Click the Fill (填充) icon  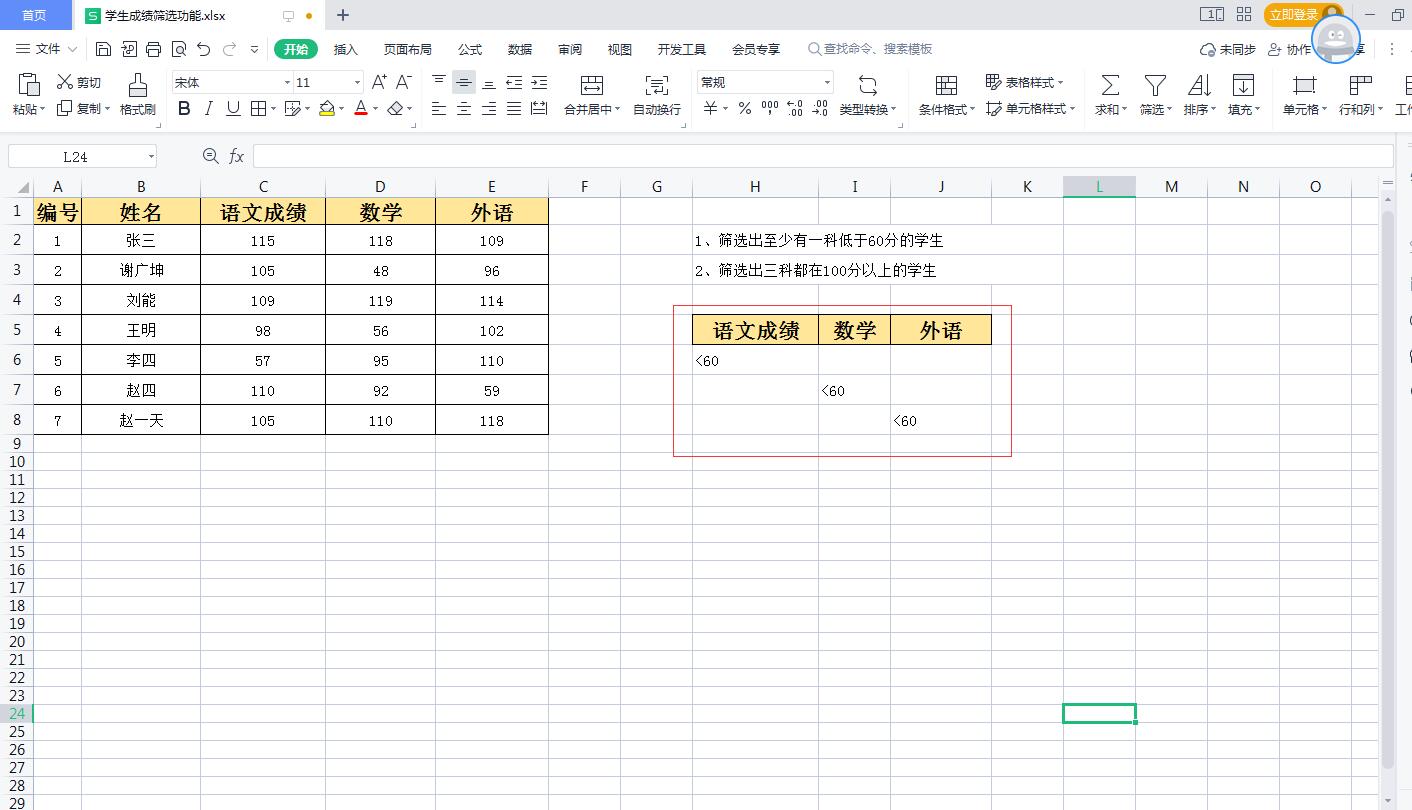click(x=1243, y=84)
